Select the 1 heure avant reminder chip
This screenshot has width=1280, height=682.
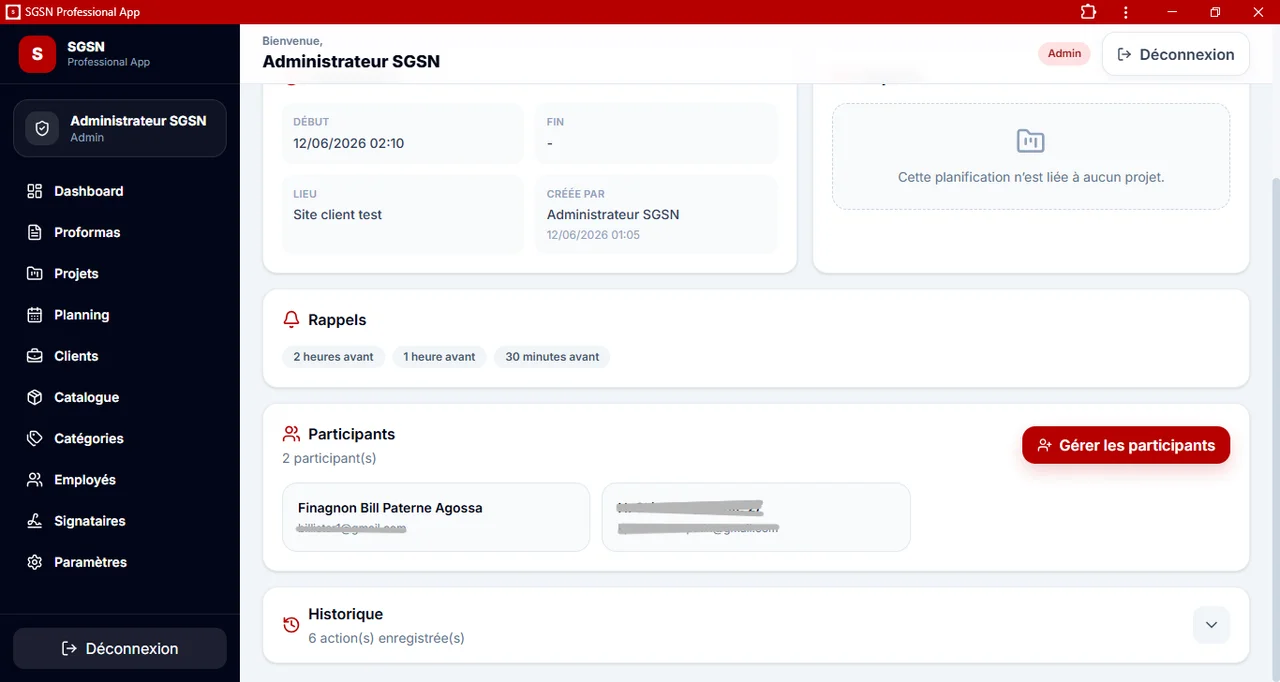click(x=439, y=357)
